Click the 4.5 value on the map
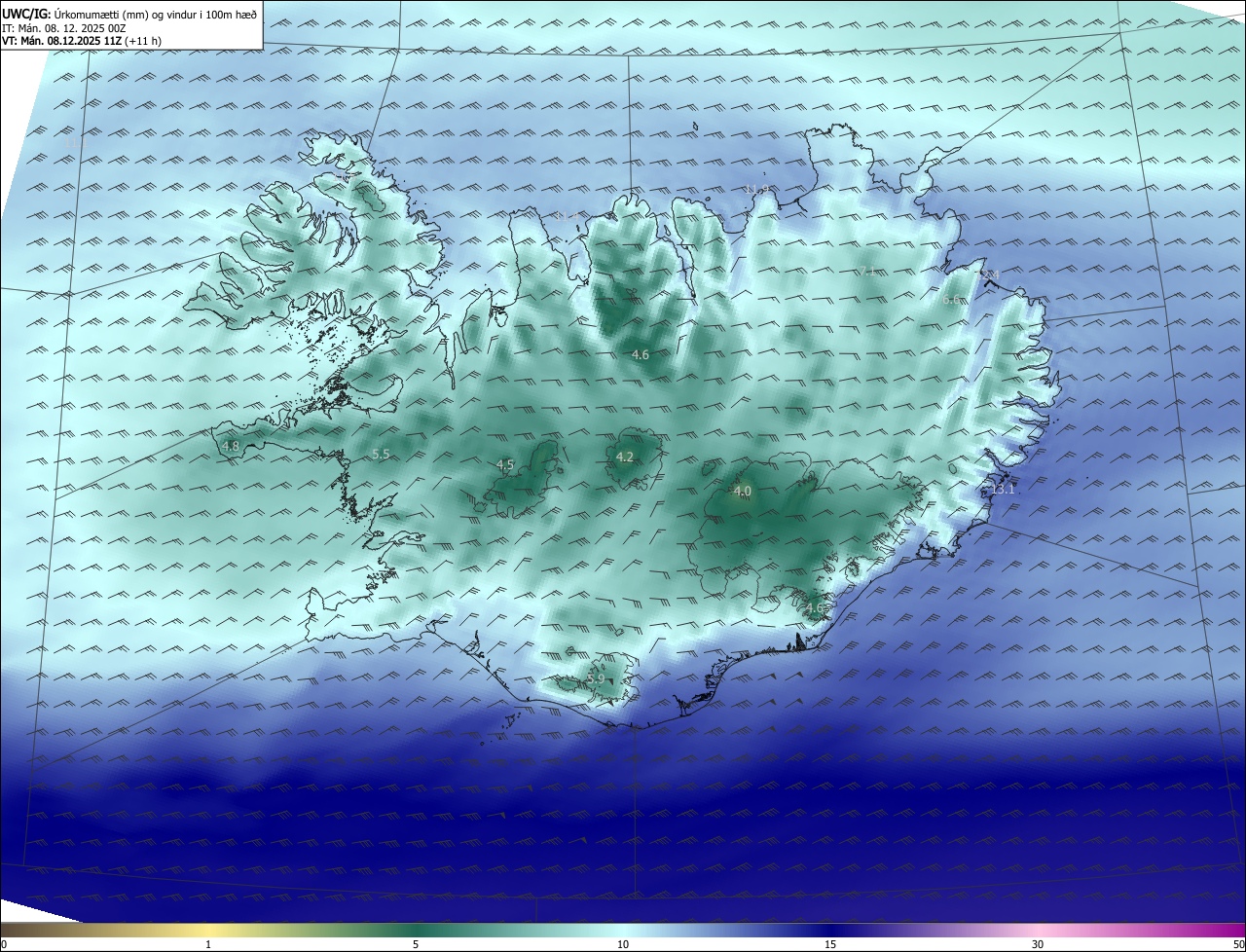Viewport: 1246px width, 952px height. [x=505, y=465]
